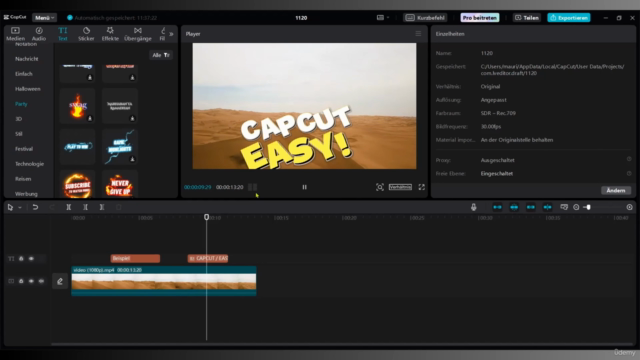
Task: Open the Übergänge tab
Action: coord(138,34)
